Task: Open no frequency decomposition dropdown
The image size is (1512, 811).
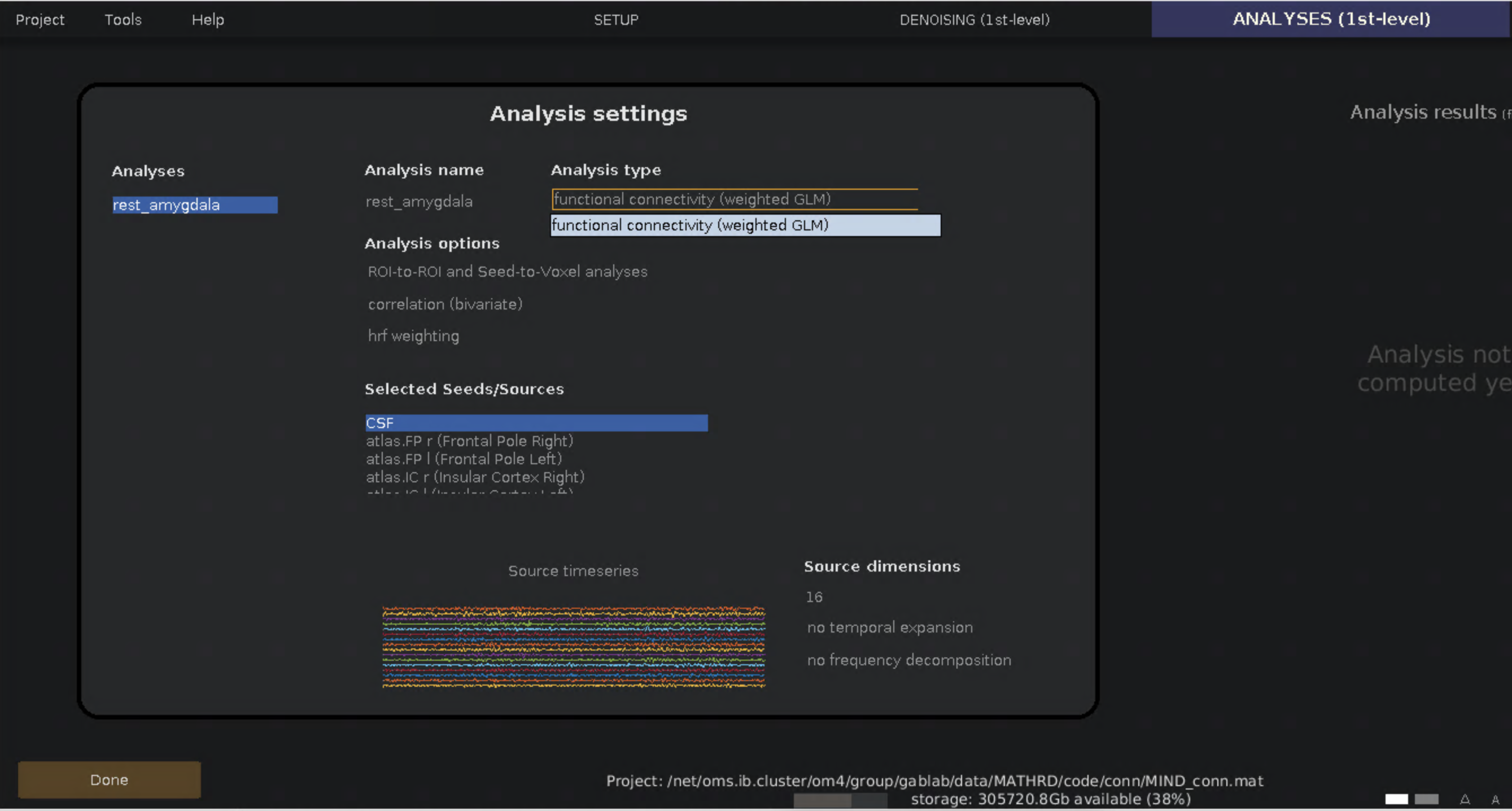Action: [x=908, y=660]
